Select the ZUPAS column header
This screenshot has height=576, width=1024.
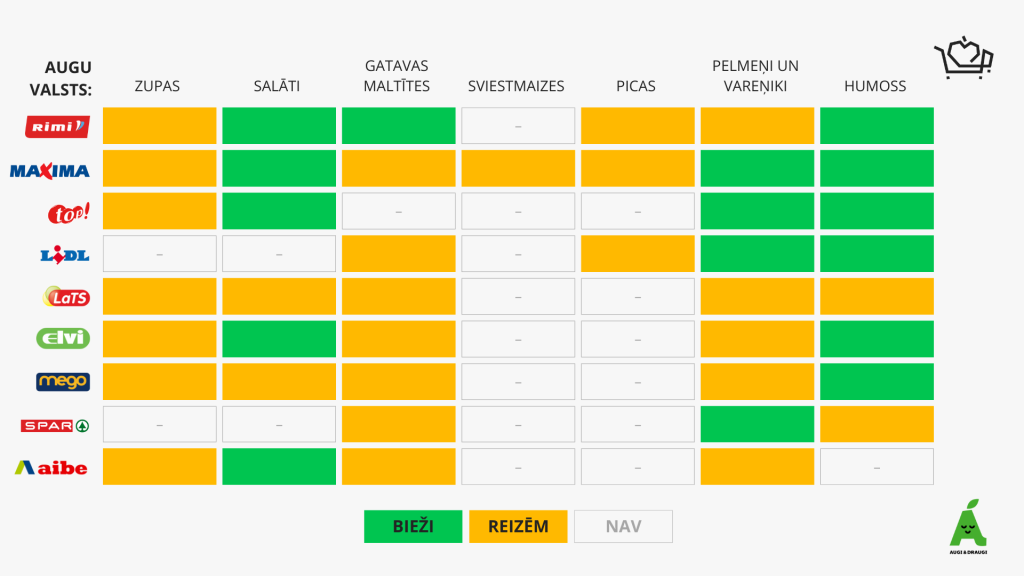pyautogui.click(x=157, y=86)
